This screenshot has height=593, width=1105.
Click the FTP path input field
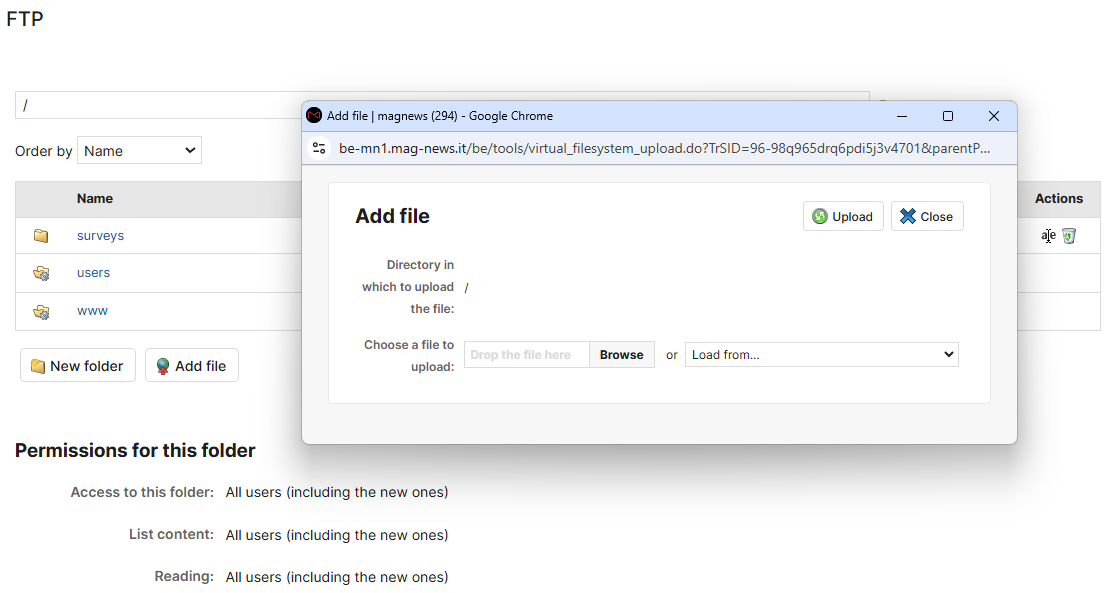coord(159,105)
